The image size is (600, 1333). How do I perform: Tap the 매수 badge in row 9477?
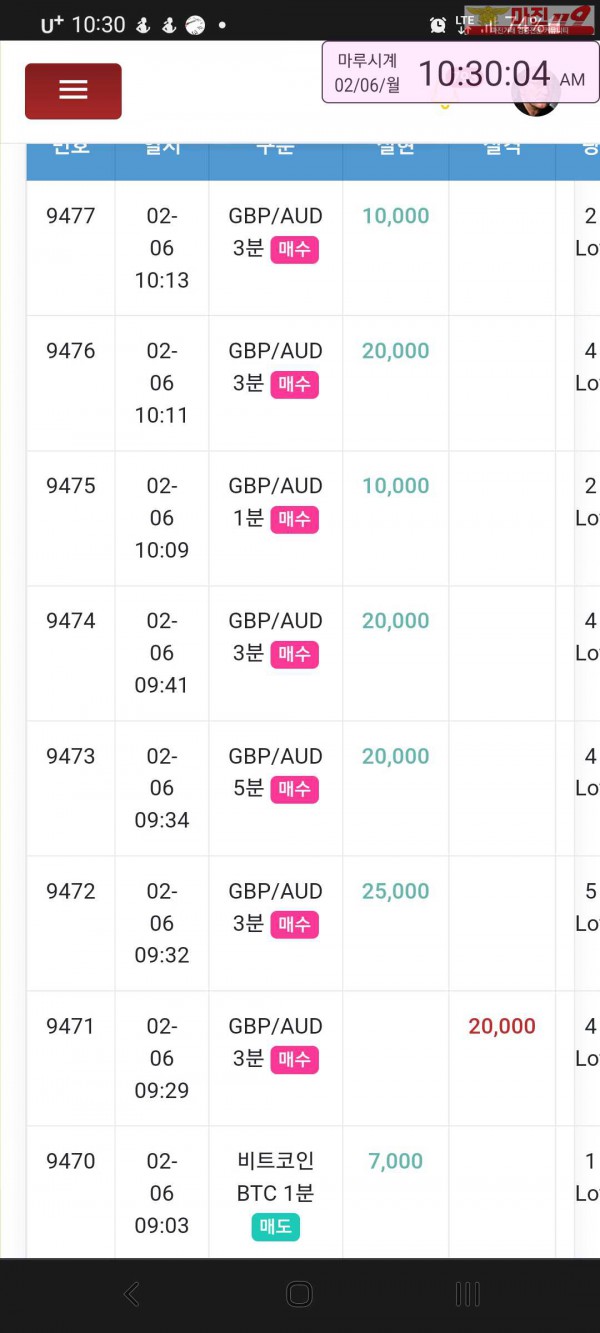click(x=294, y=249)
